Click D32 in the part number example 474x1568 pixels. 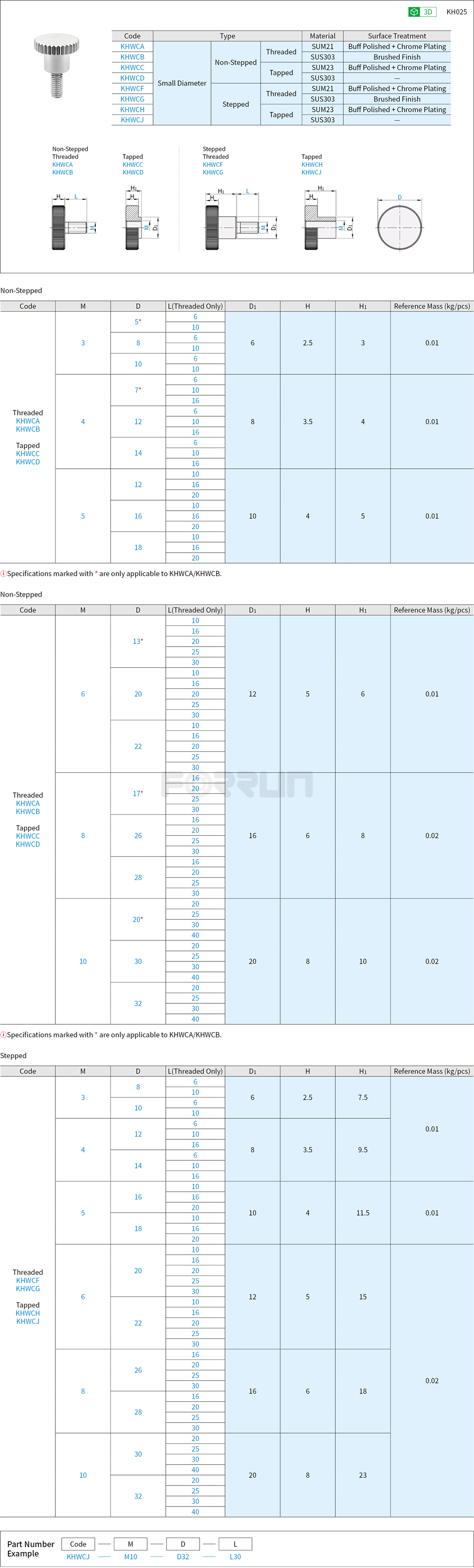coord(183,1557)
